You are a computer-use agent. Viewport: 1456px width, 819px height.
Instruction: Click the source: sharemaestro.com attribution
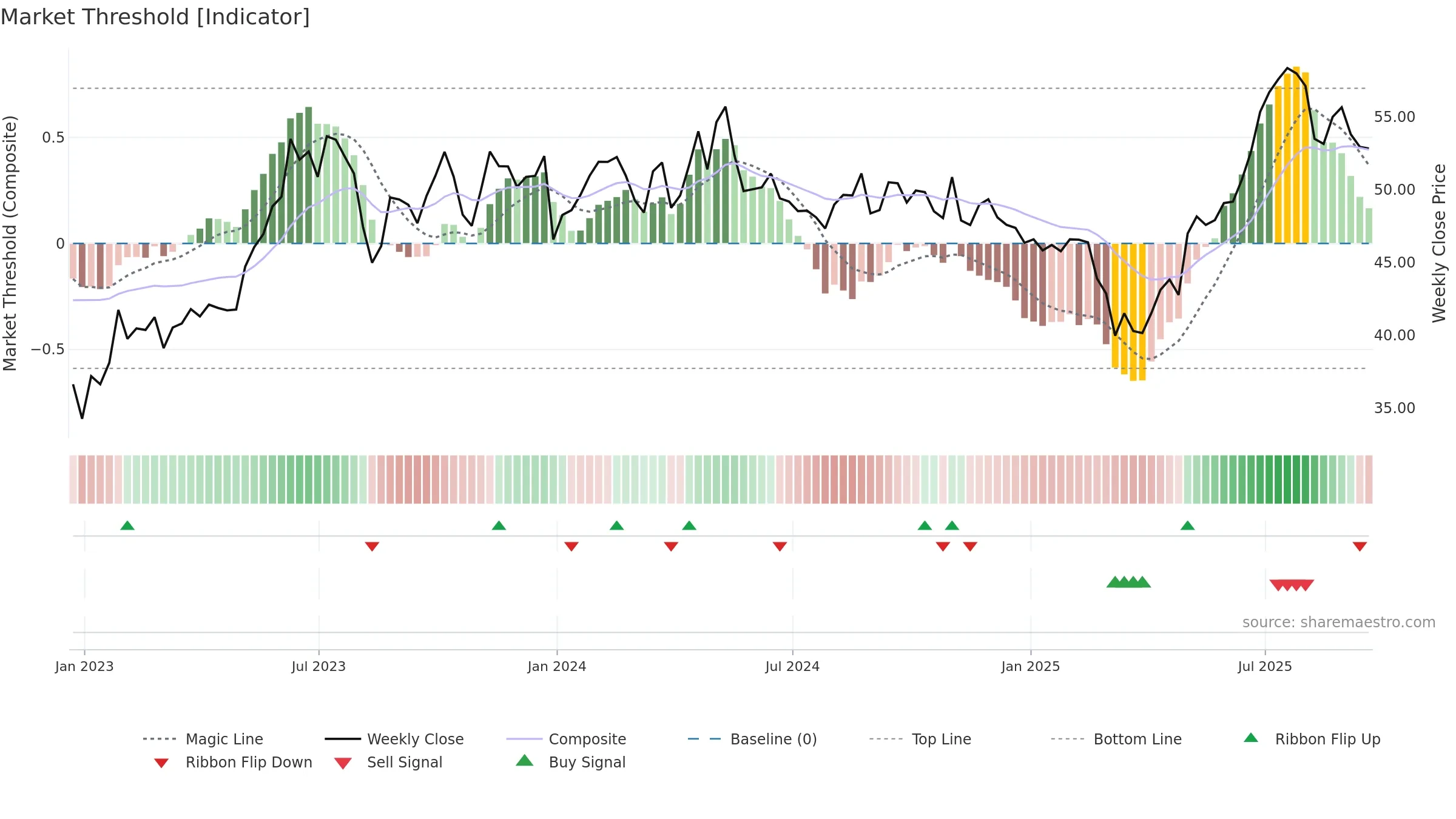point(1339,622)
